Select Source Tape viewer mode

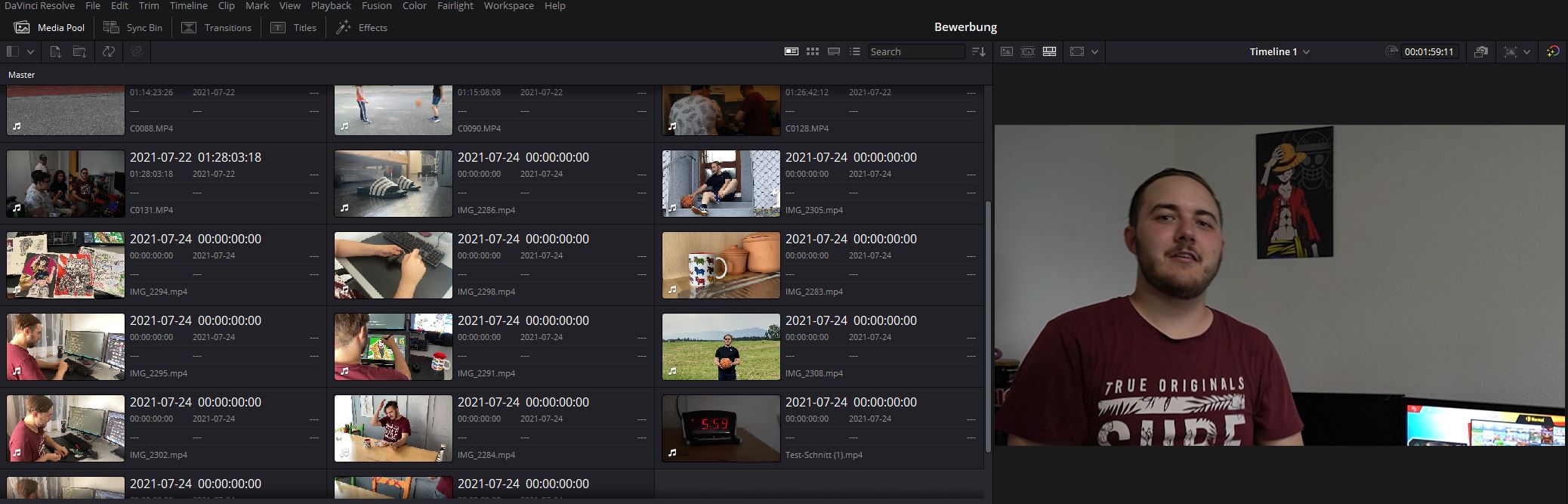pos(1028,51)
